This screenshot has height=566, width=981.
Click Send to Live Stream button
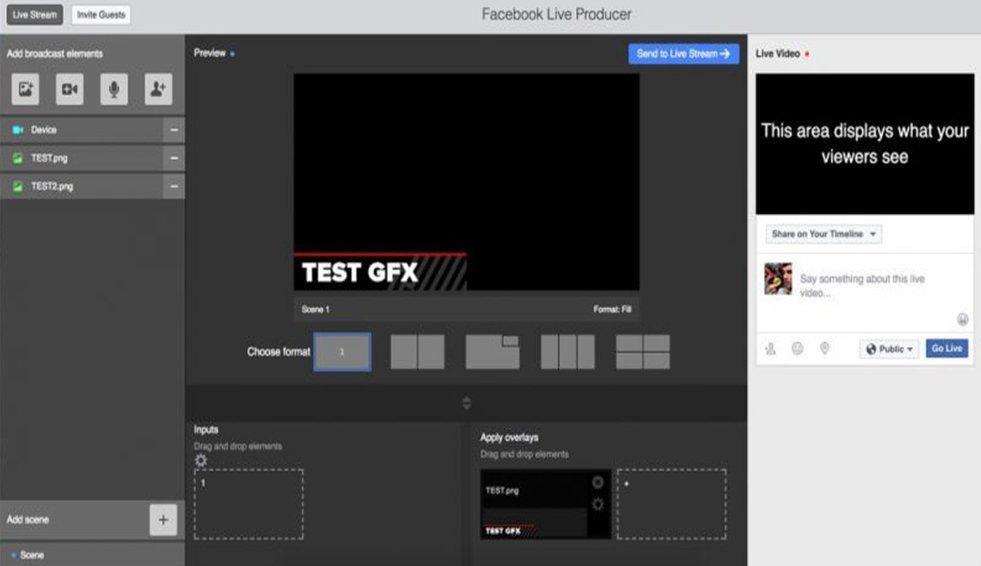tap(683, 54)
